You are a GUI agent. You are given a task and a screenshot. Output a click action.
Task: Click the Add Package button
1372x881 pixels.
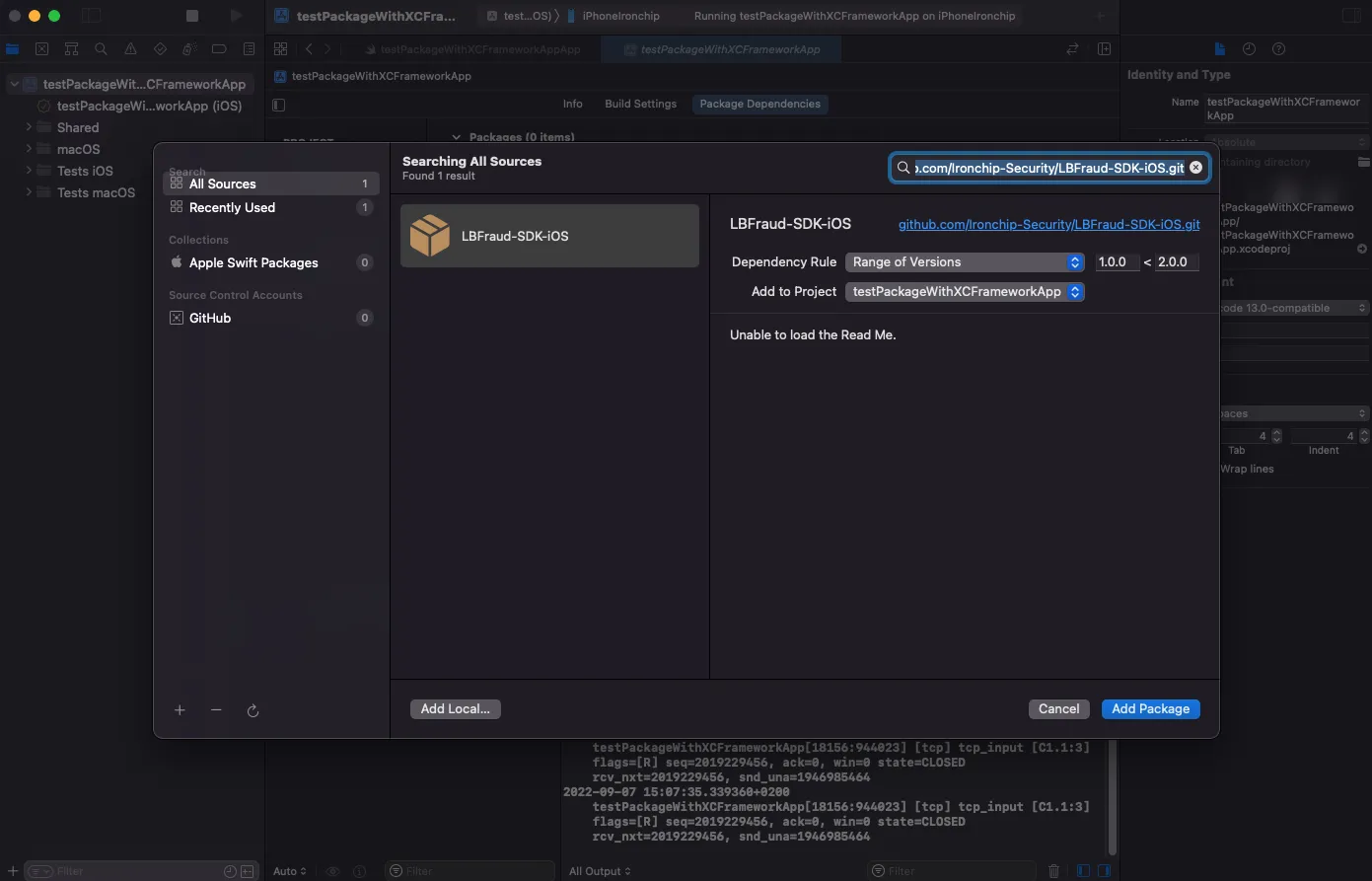pos(1150,708)
